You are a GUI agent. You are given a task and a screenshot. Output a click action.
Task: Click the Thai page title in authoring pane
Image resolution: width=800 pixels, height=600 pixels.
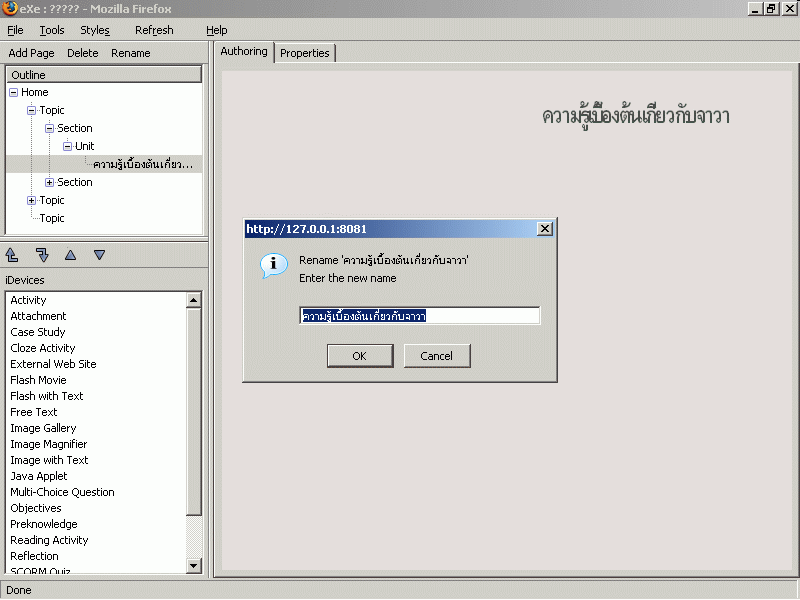pyautogui.click(x=636, y=116)
